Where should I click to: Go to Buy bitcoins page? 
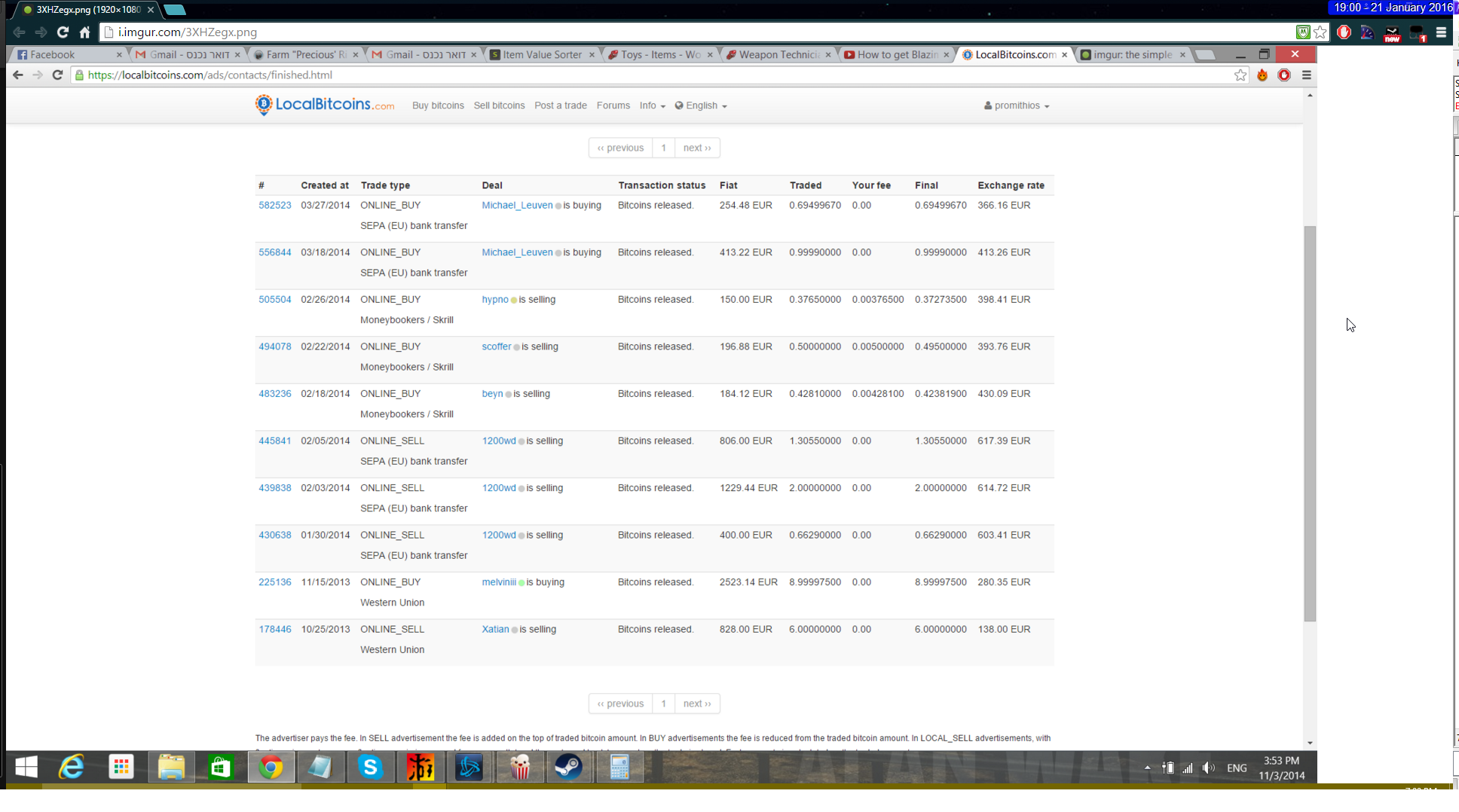(x=438, y=105)
